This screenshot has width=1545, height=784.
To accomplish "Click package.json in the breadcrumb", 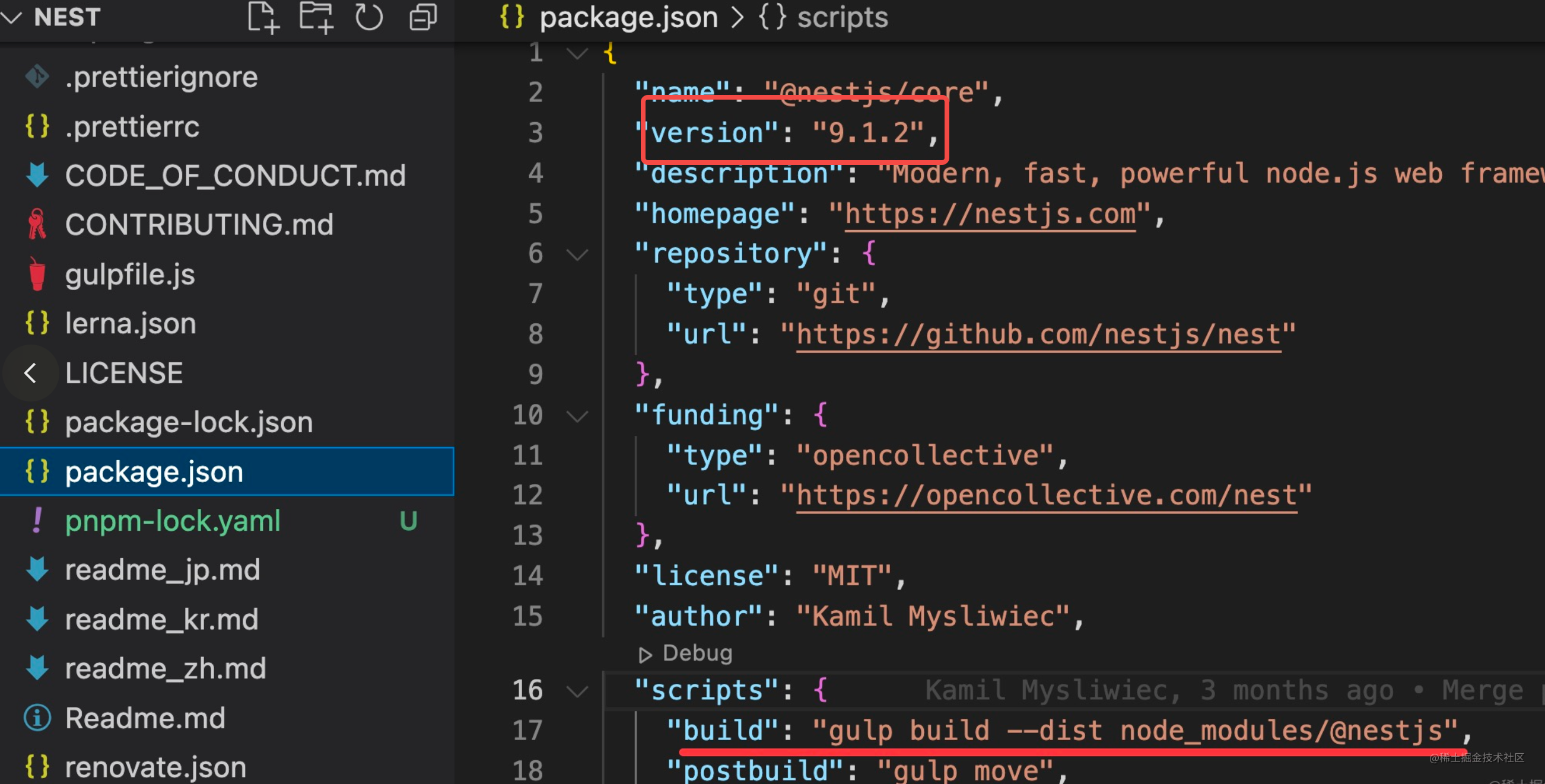I will tap(628, 17).
